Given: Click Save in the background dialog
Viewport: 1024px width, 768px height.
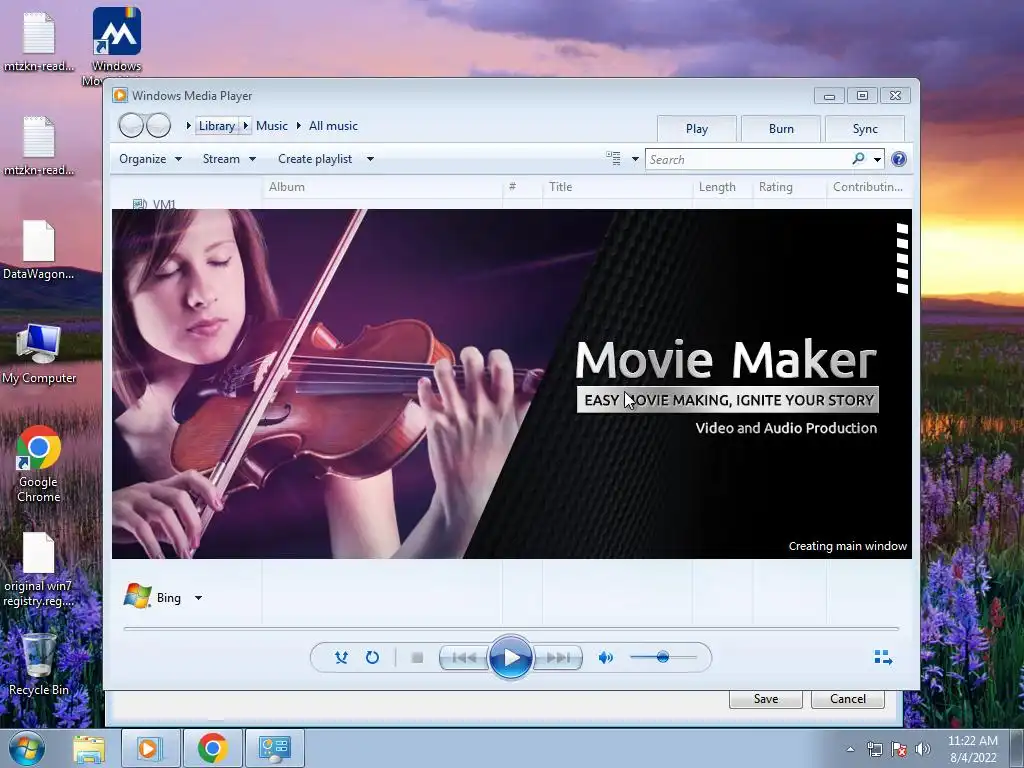Looking at the screenshot, I should (x=765, y=699).
